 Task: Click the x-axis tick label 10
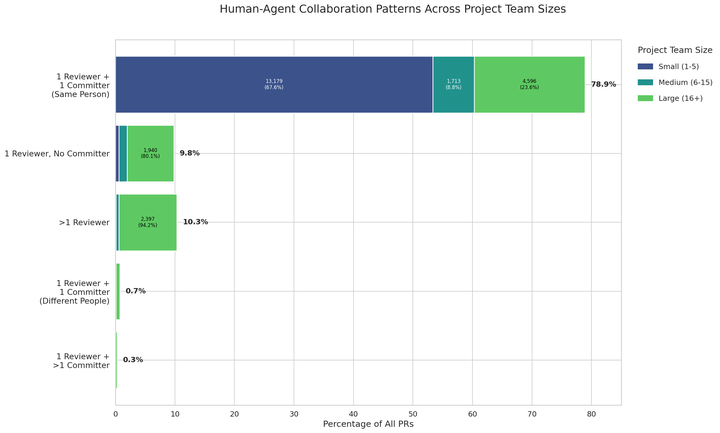[175, 414]
